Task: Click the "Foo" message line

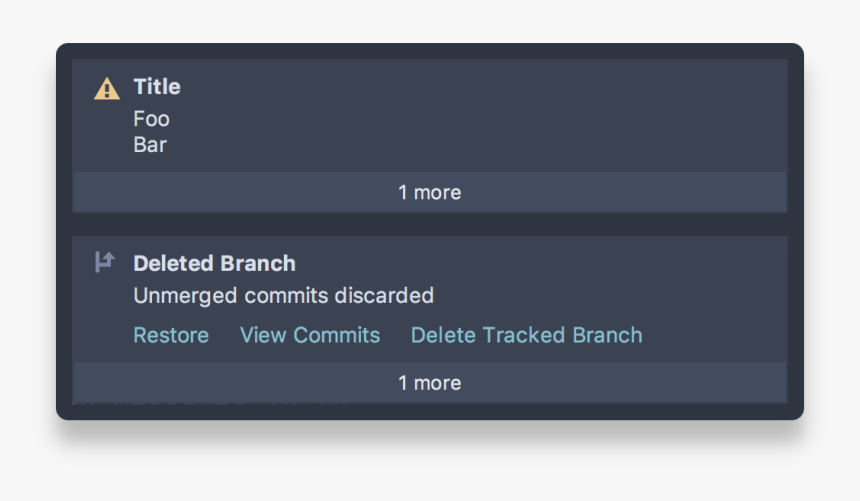Action: point(152,119)
